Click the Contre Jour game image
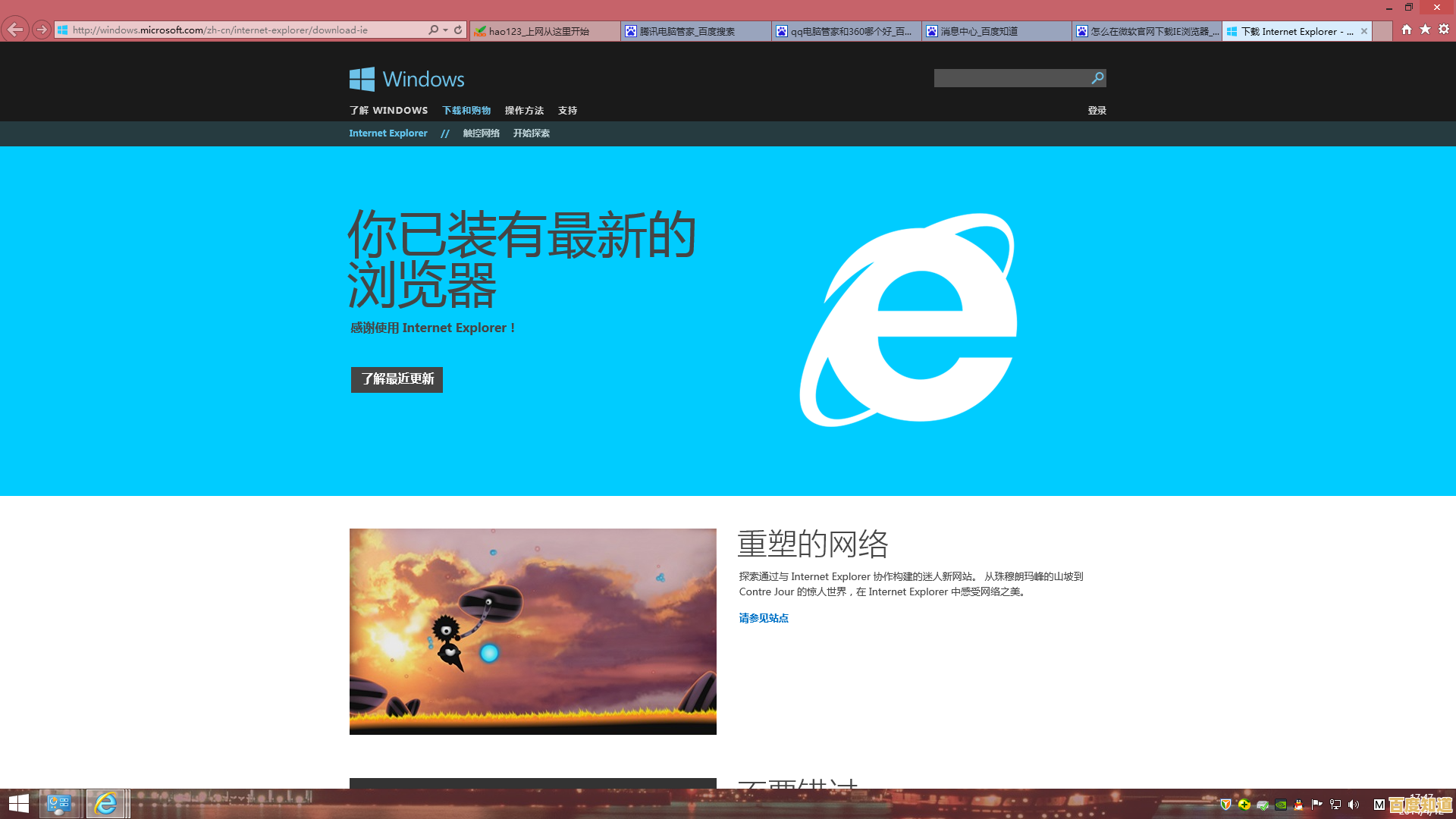 [532, 631]
